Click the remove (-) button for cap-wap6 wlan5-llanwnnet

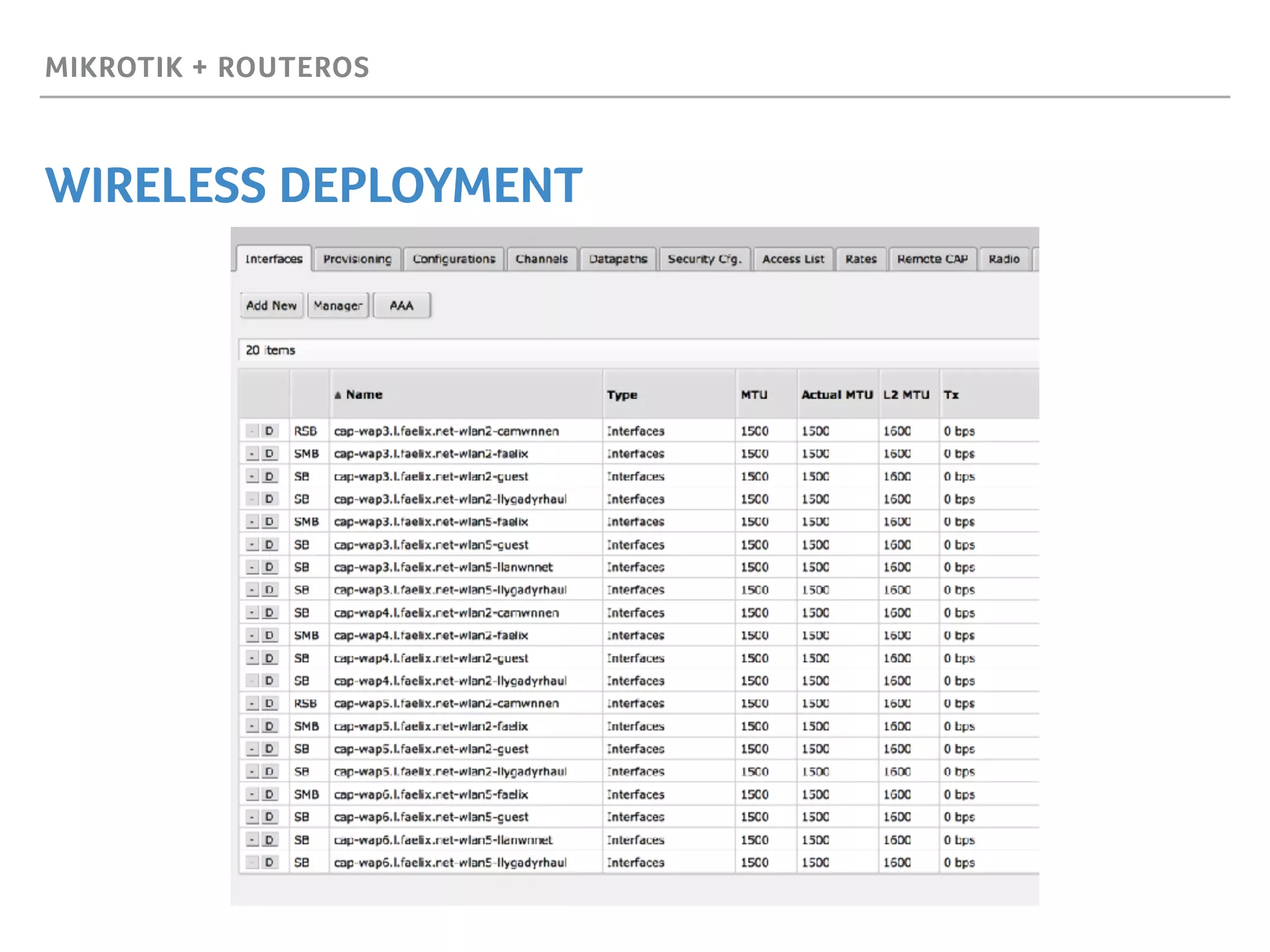(252, 840)
